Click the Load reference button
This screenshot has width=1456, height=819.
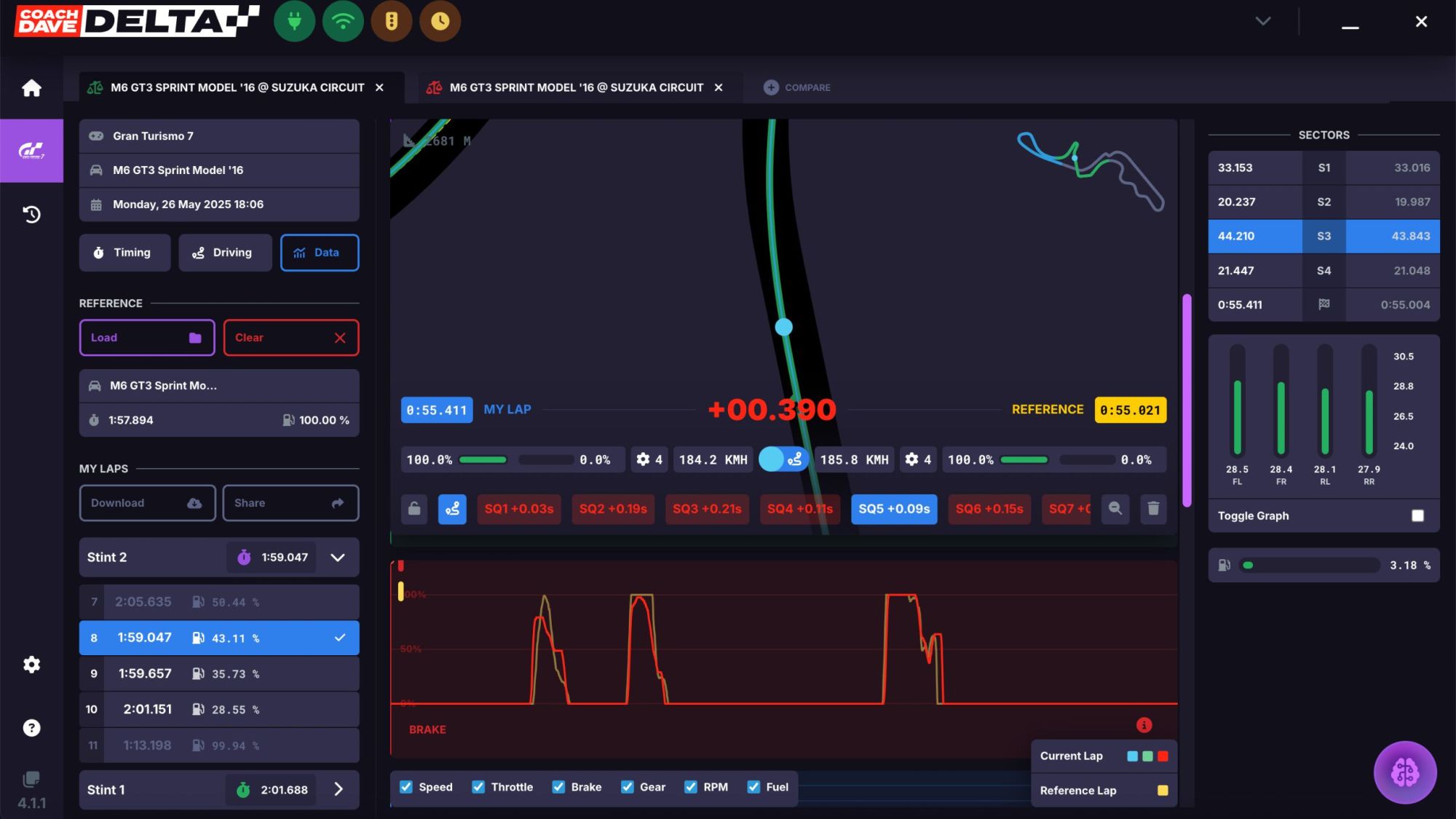pyautogui.click(x=146, y=338)
